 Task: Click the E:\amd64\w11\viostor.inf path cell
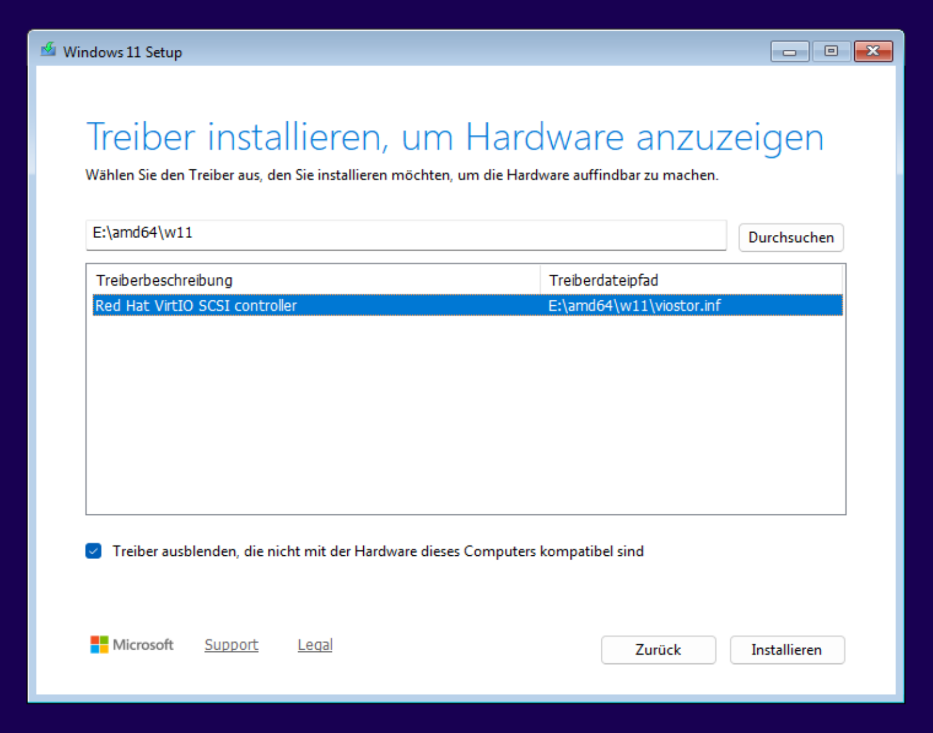(634, 306)
